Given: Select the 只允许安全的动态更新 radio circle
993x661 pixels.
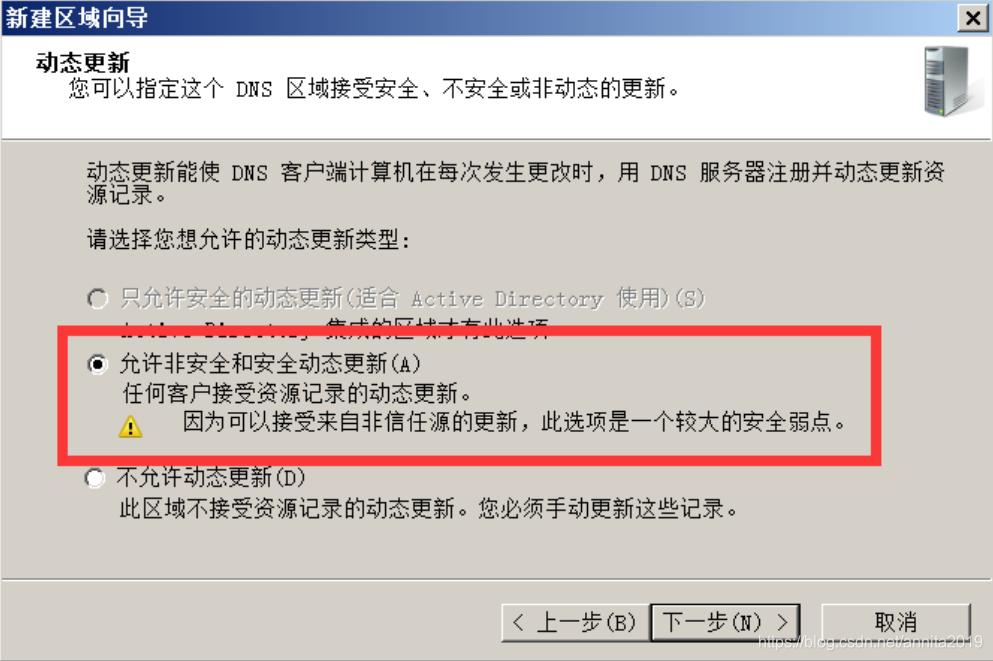Looking at the screenshot, I should click(97, 298).
